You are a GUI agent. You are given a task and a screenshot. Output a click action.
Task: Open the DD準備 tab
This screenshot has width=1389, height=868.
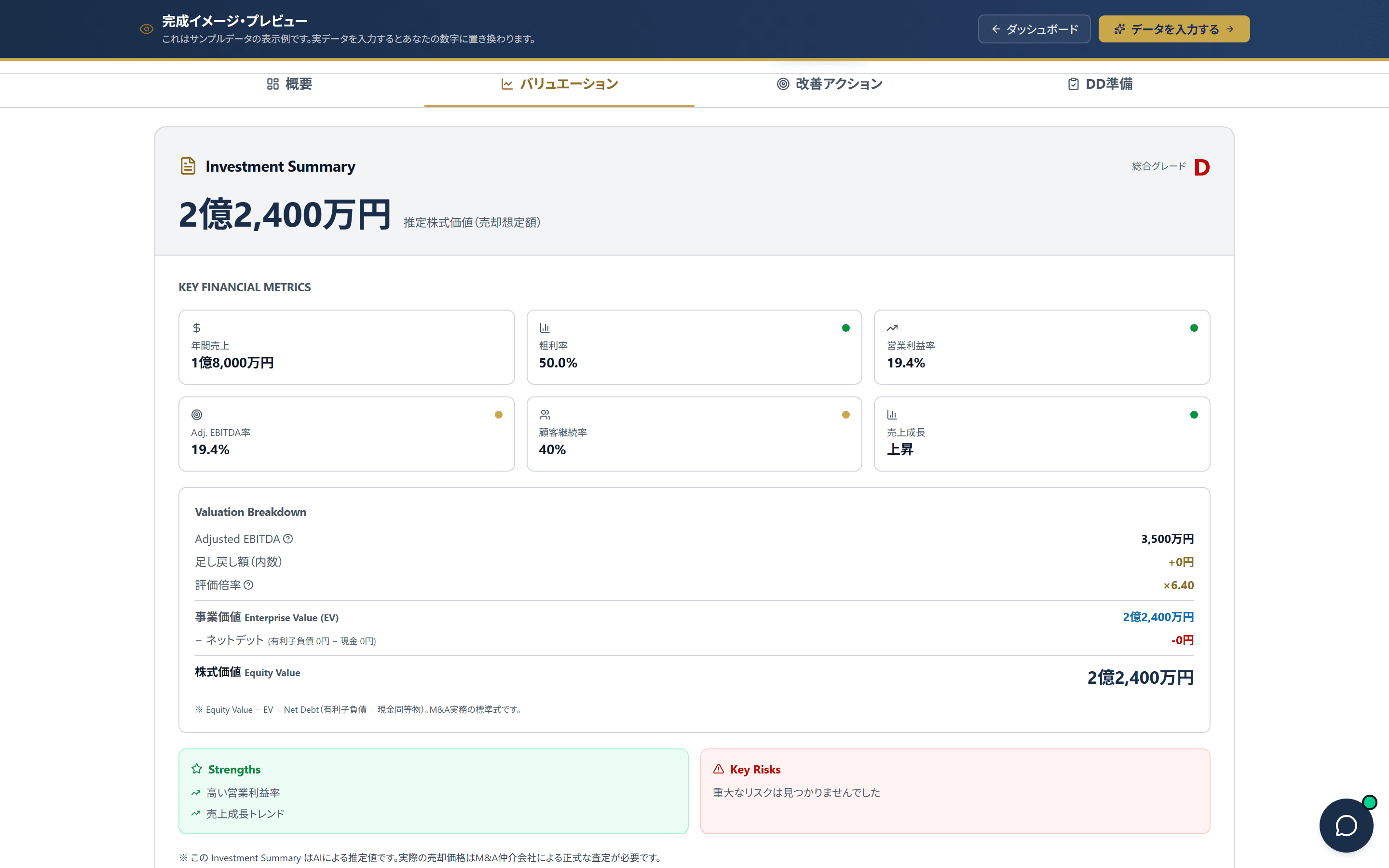[1100, 84]
